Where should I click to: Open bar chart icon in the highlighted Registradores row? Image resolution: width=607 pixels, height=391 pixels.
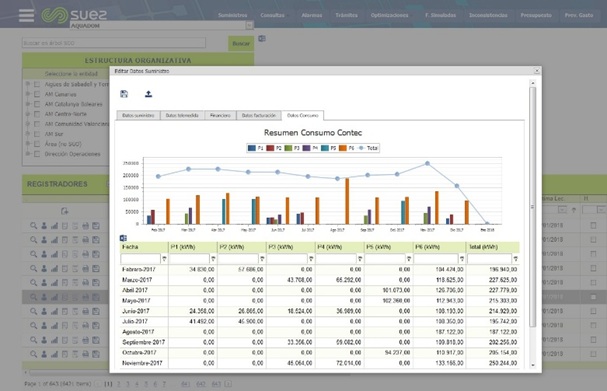54,297
